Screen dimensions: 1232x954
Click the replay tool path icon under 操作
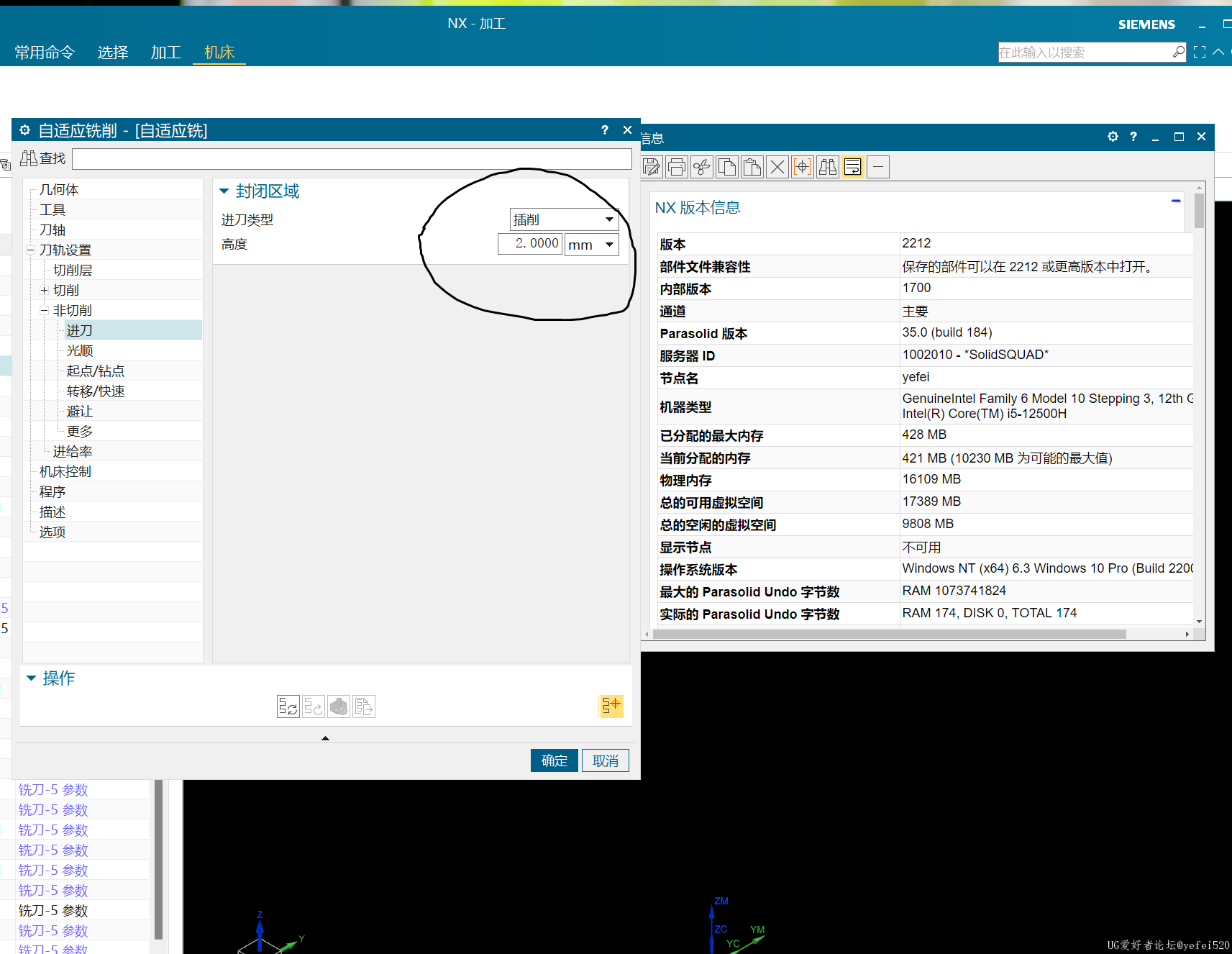314,707
